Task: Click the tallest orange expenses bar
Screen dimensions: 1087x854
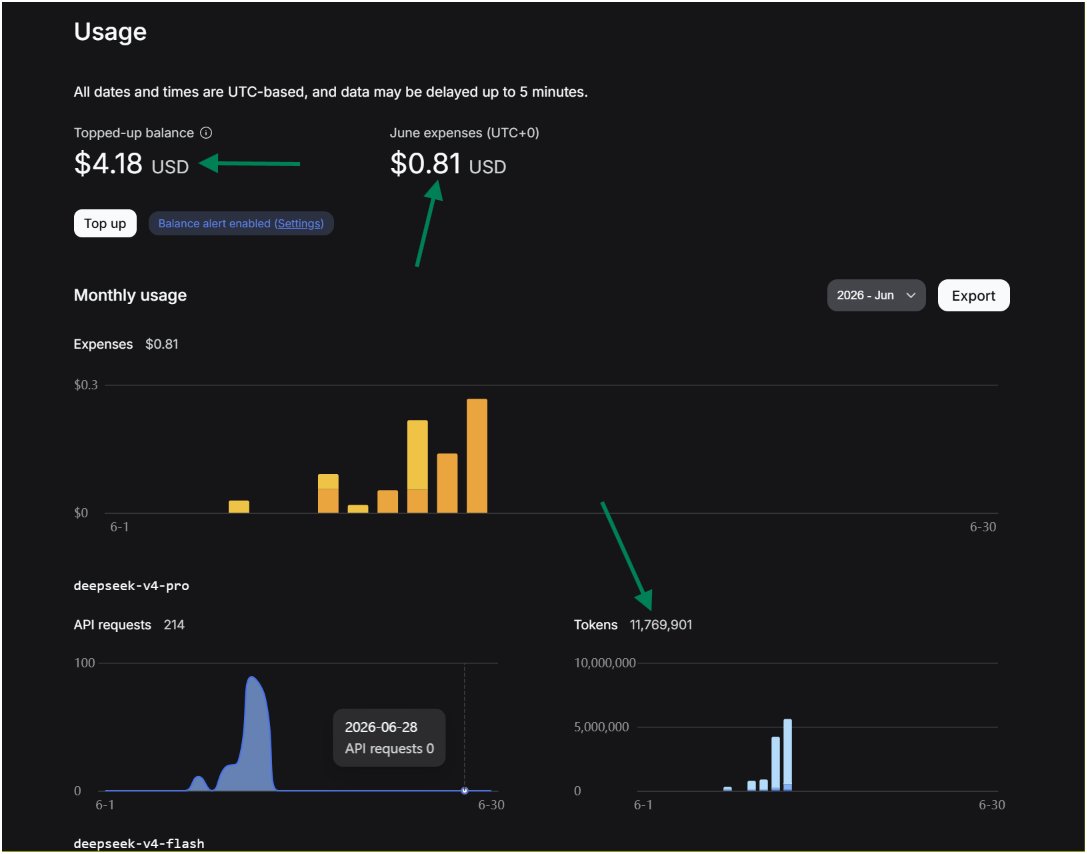Action: (477, 455)
